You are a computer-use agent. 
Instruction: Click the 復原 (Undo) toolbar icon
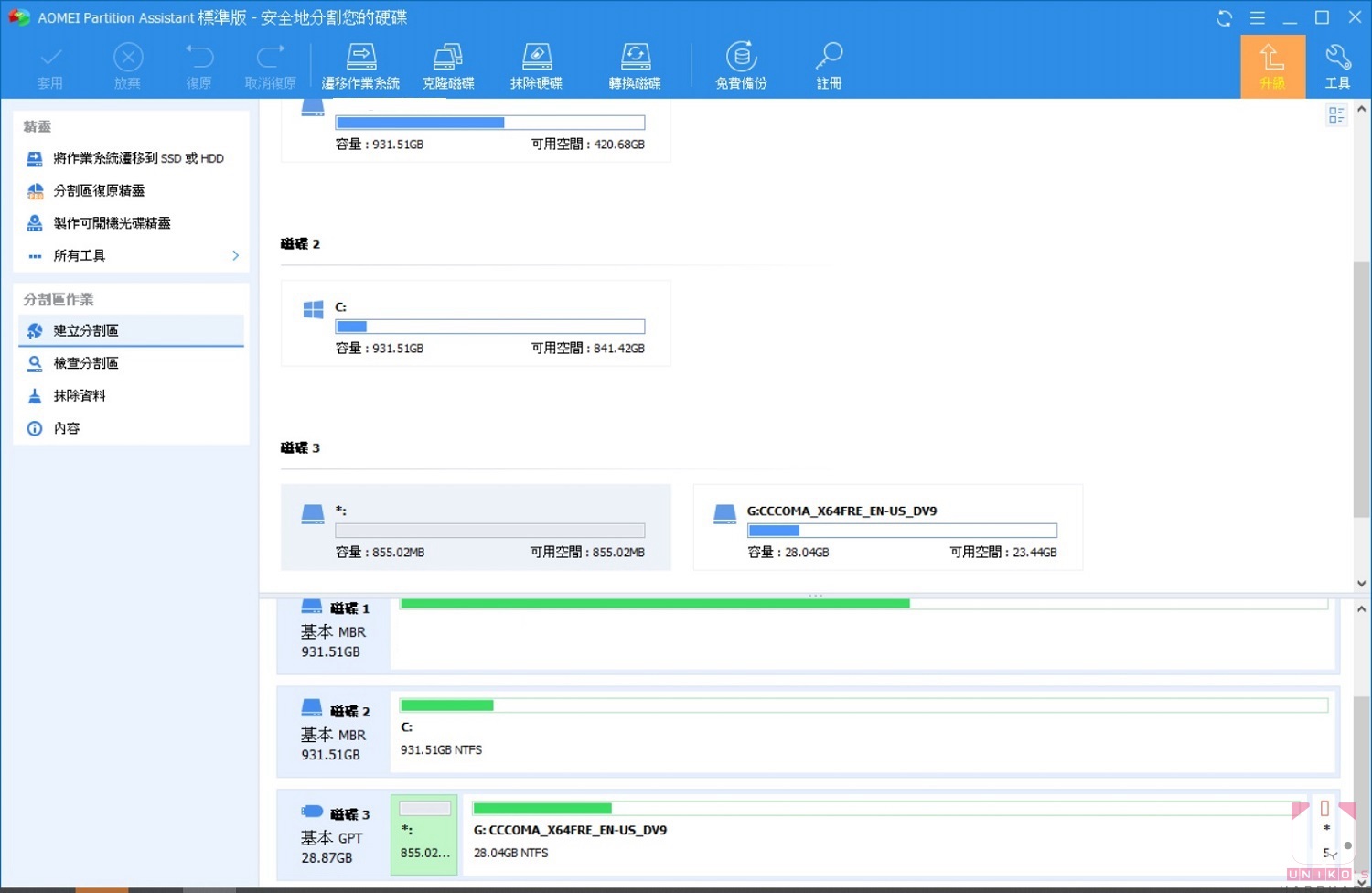(198, 66)
